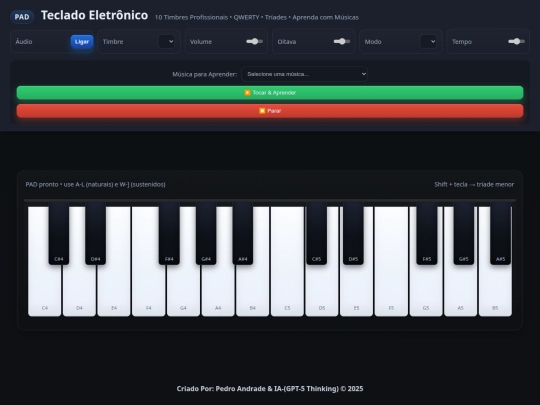The width and height of the screenshot is (540, 405).
Task: Play the G#4 black key
Action: point(206,233)
